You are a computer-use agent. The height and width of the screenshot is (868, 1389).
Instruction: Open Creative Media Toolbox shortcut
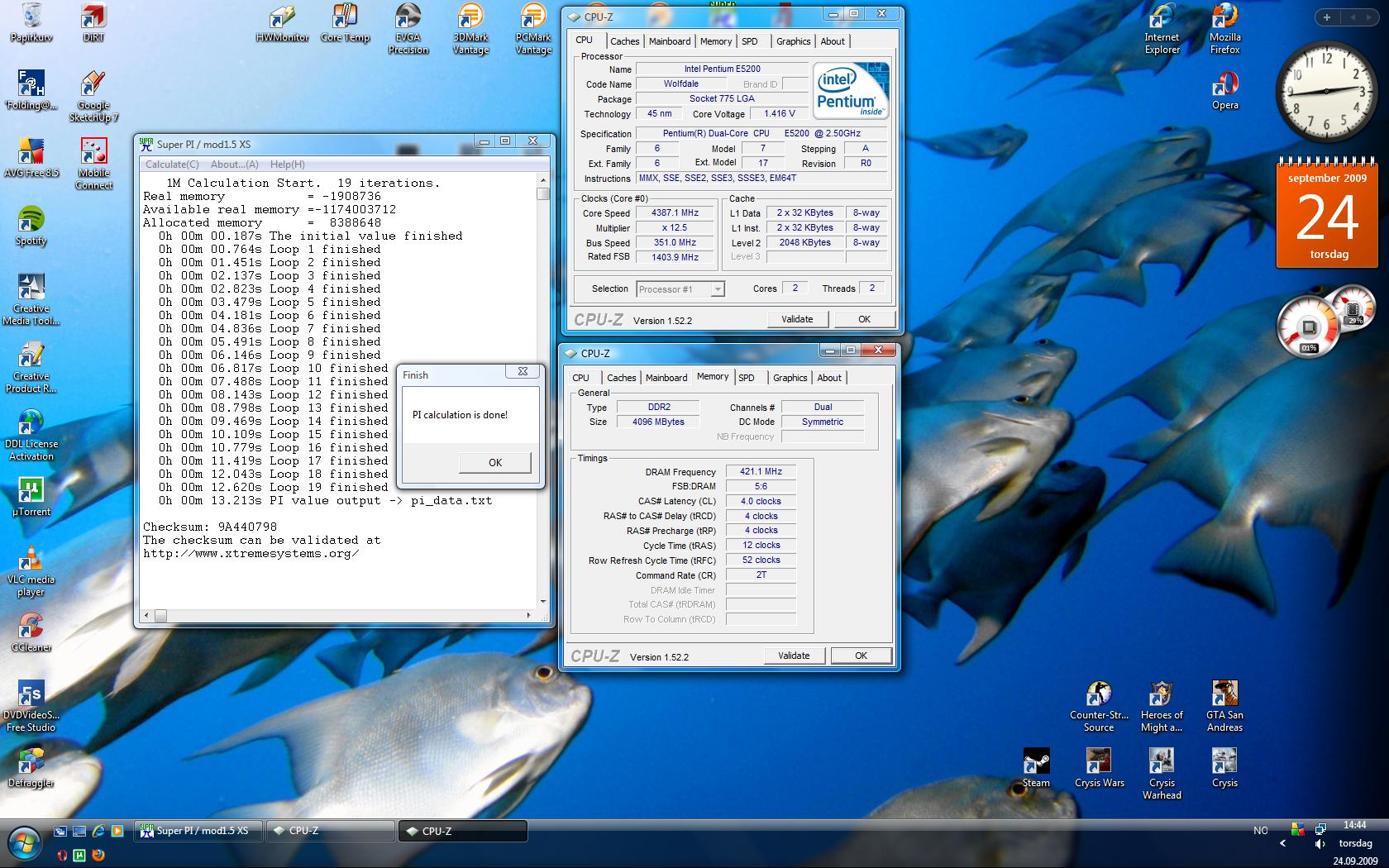31,299
